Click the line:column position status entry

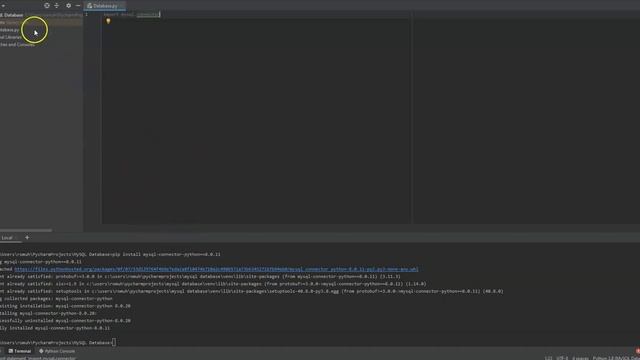point(549,358)
